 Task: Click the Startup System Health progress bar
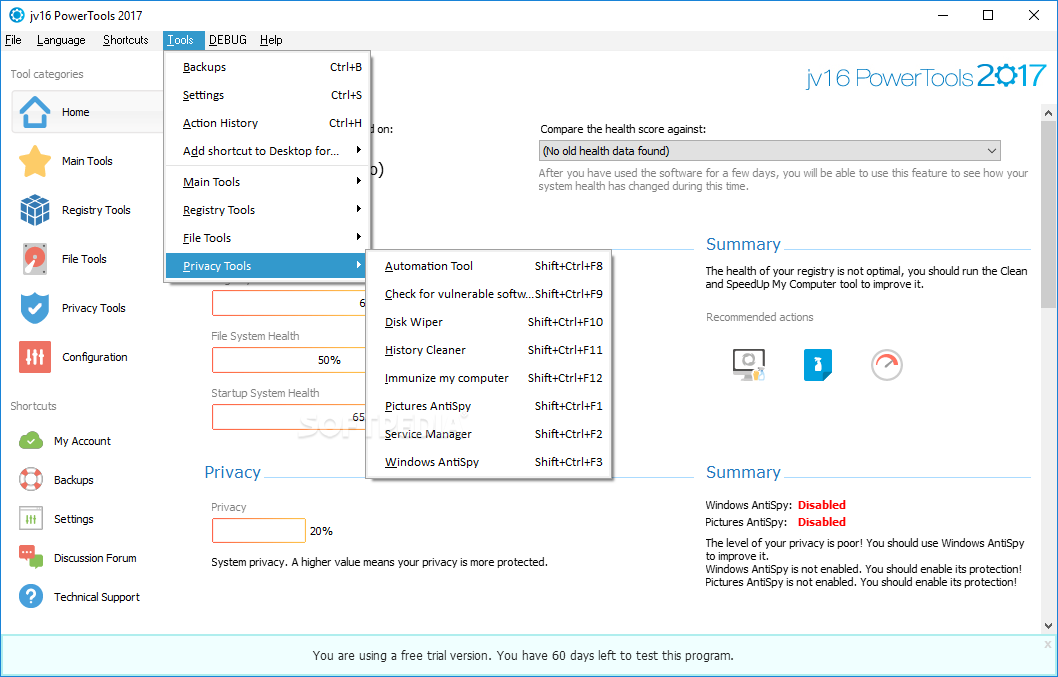point(289,417)
